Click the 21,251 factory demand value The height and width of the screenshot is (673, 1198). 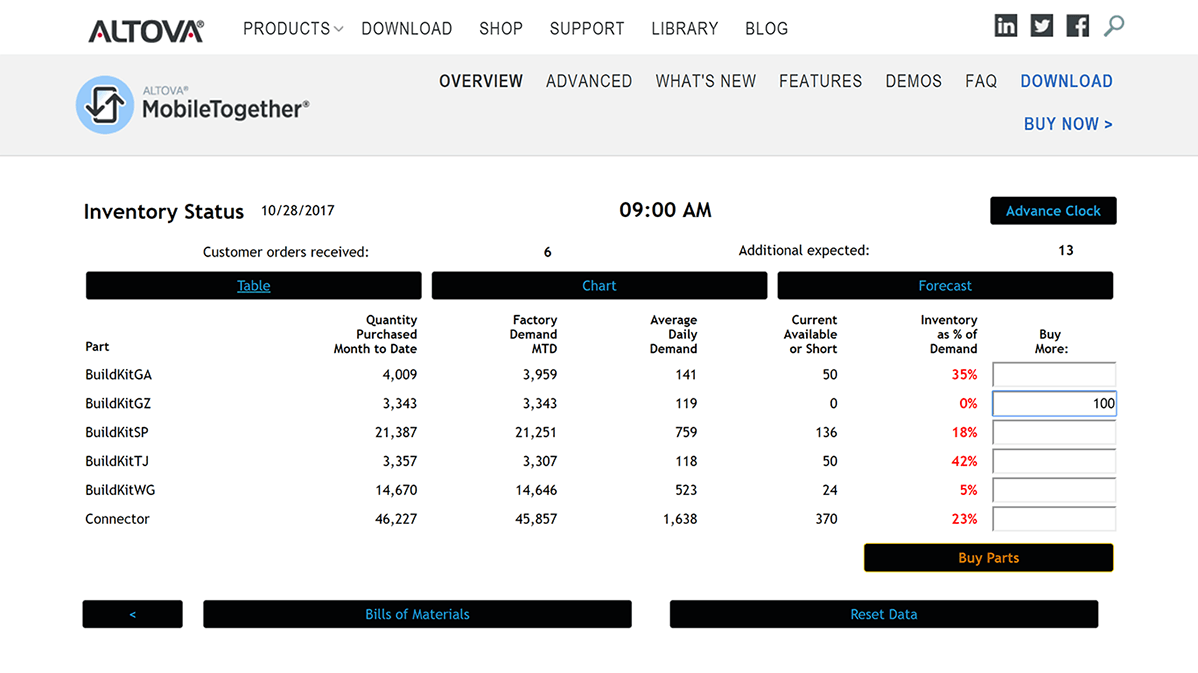coord(536,432)
